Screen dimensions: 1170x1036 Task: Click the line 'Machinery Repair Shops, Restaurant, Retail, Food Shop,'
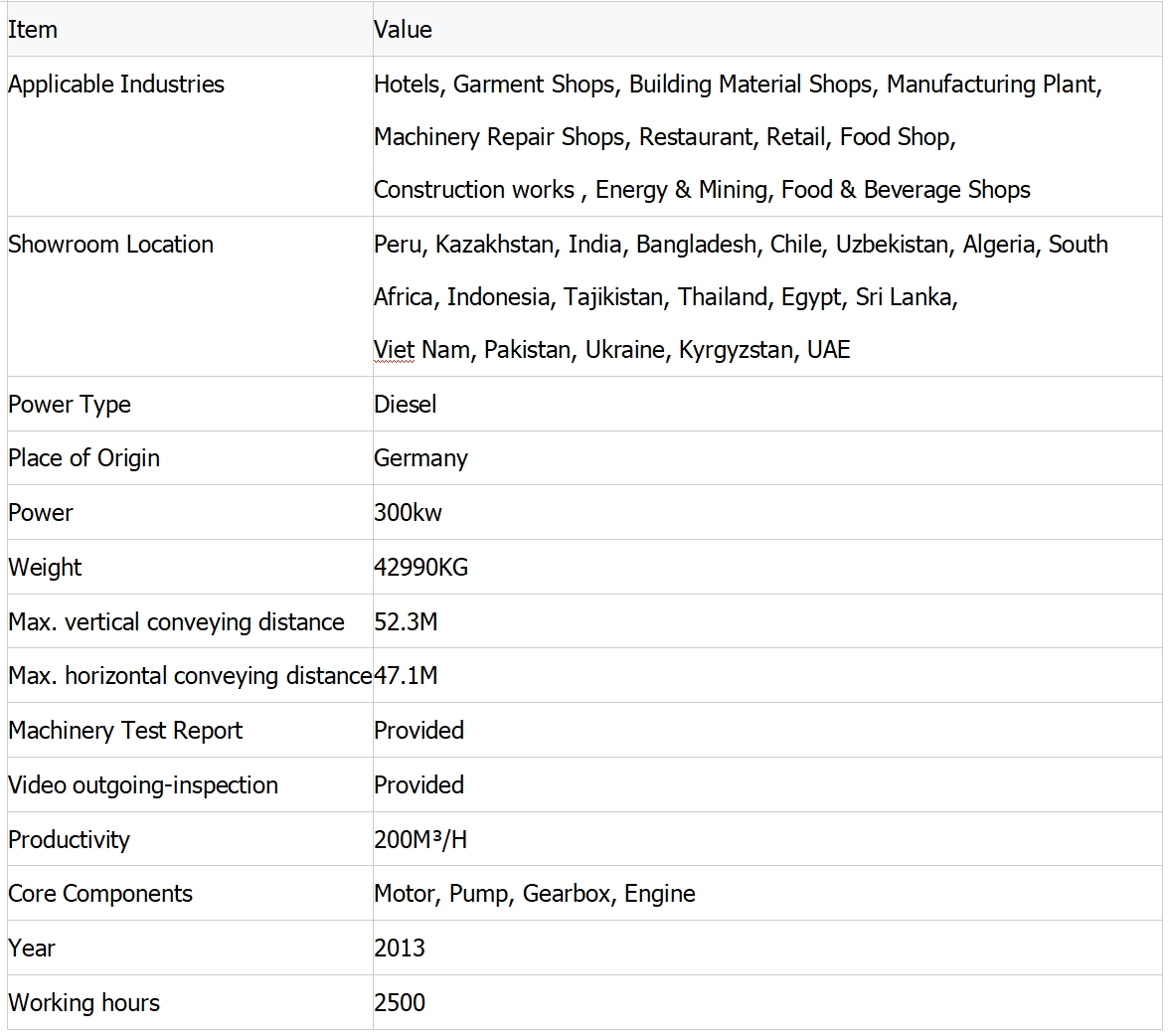tap(665, 137)
